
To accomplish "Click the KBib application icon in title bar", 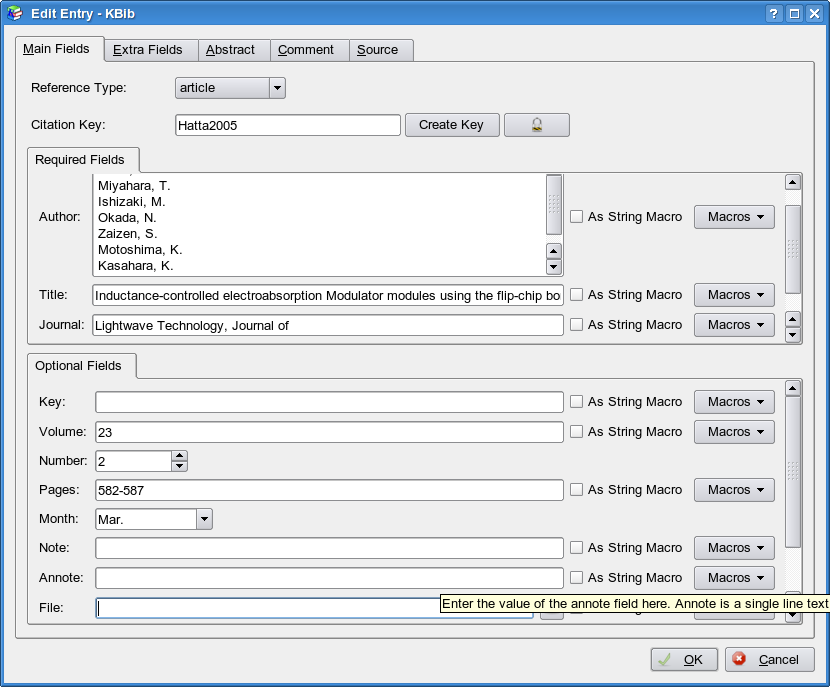I will click(x=14, y=14).
